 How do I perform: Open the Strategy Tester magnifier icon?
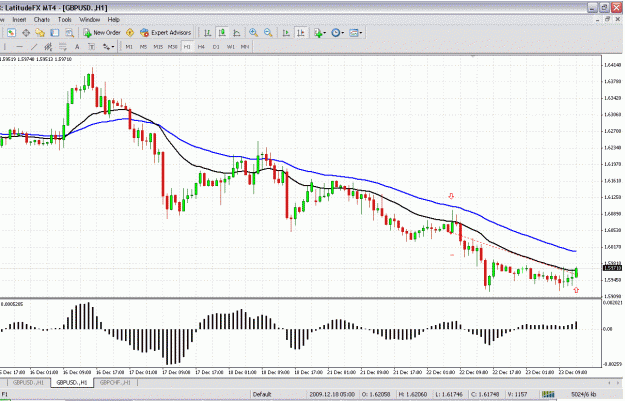(x=69, y=33)
